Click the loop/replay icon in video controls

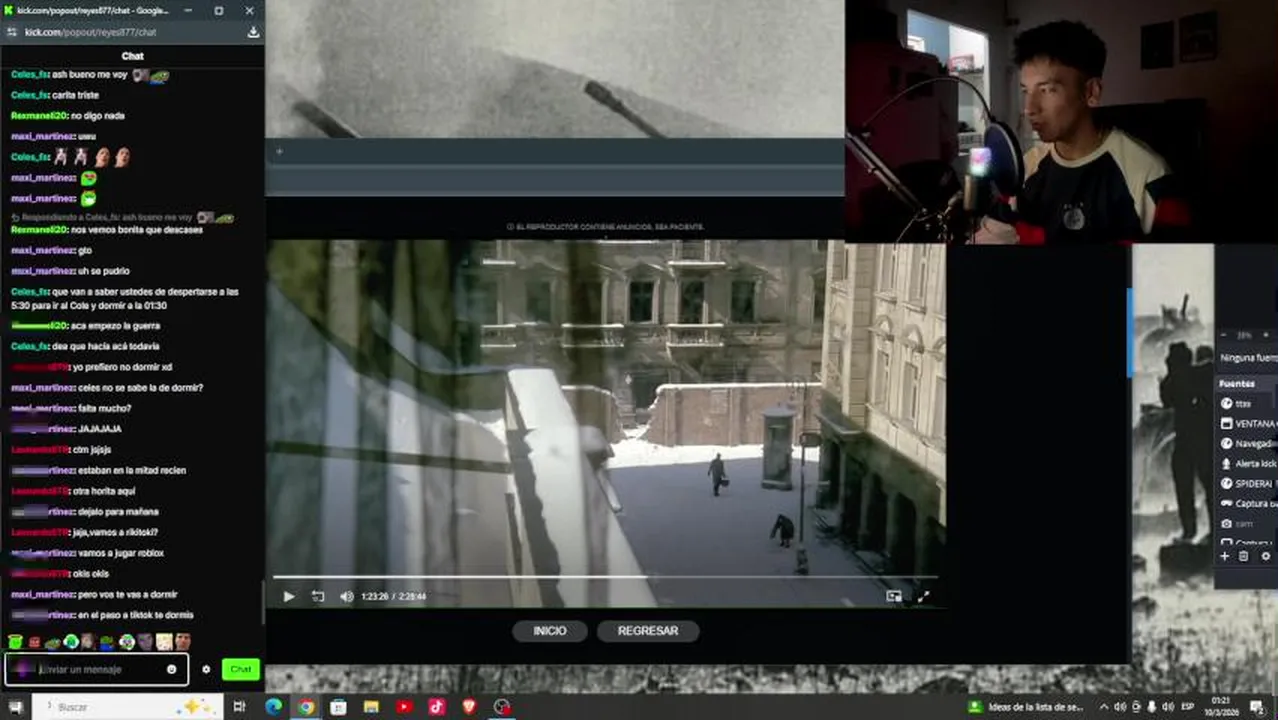click(x=318, y=596)
